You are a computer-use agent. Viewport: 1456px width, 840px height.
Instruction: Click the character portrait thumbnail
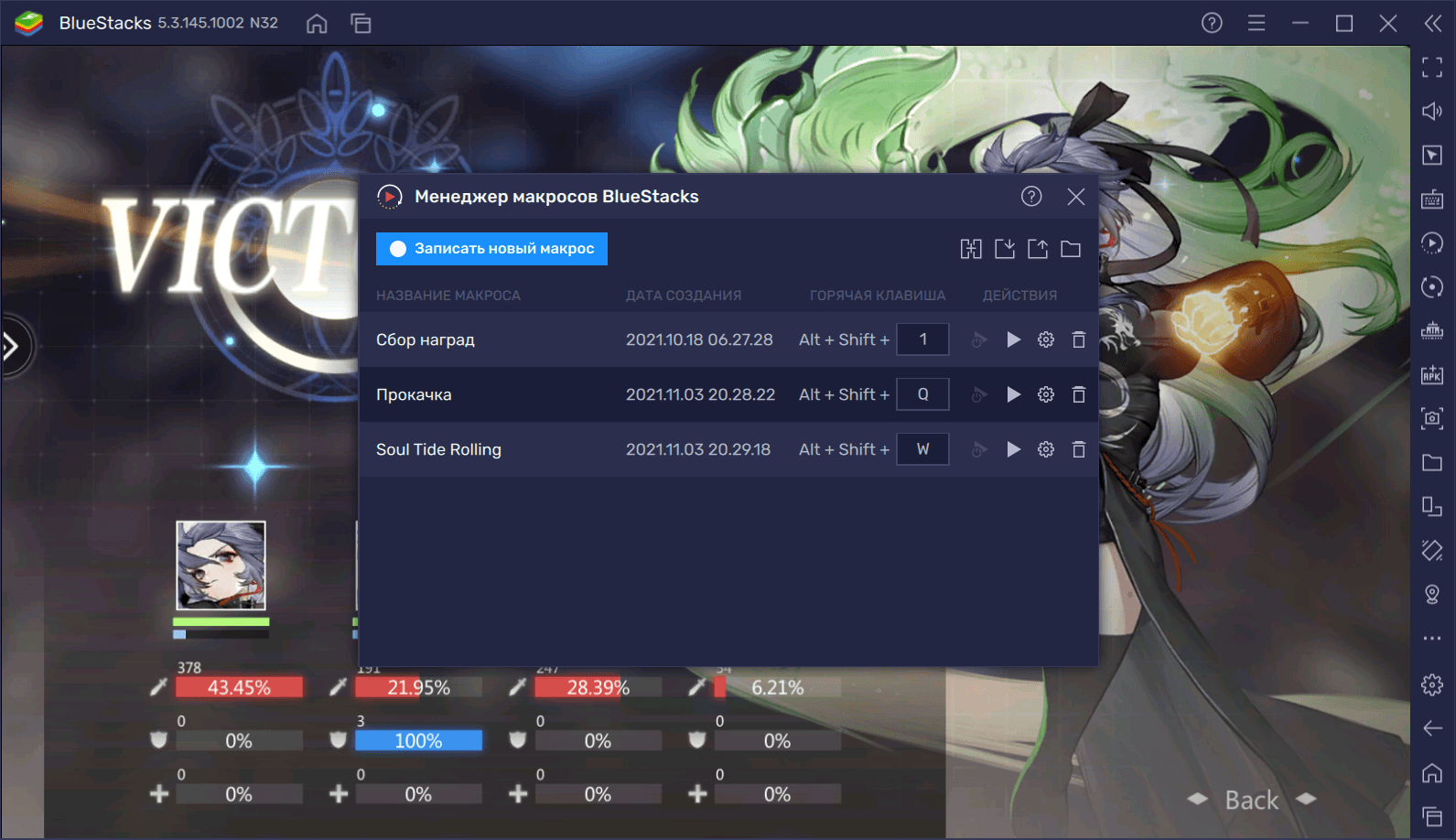221,565
